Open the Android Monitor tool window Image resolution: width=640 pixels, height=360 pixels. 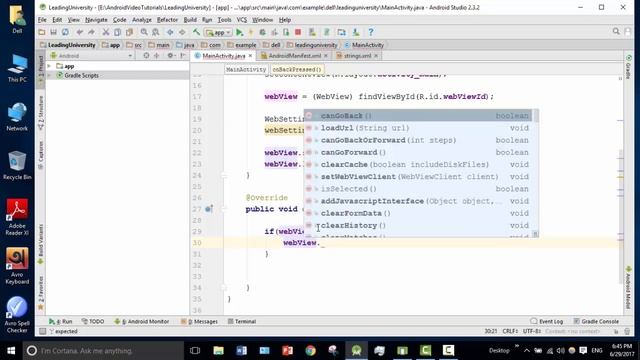click(142, 322)
